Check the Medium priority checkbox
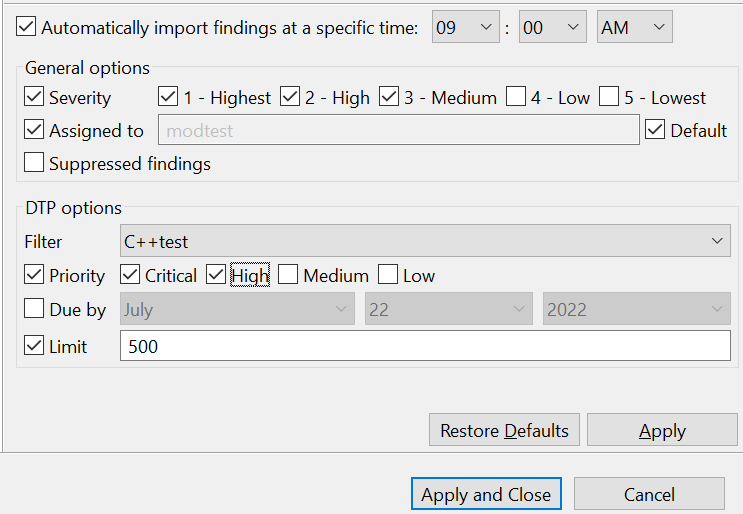This screenshot has height=514, width=743. (x=288, y=274)
